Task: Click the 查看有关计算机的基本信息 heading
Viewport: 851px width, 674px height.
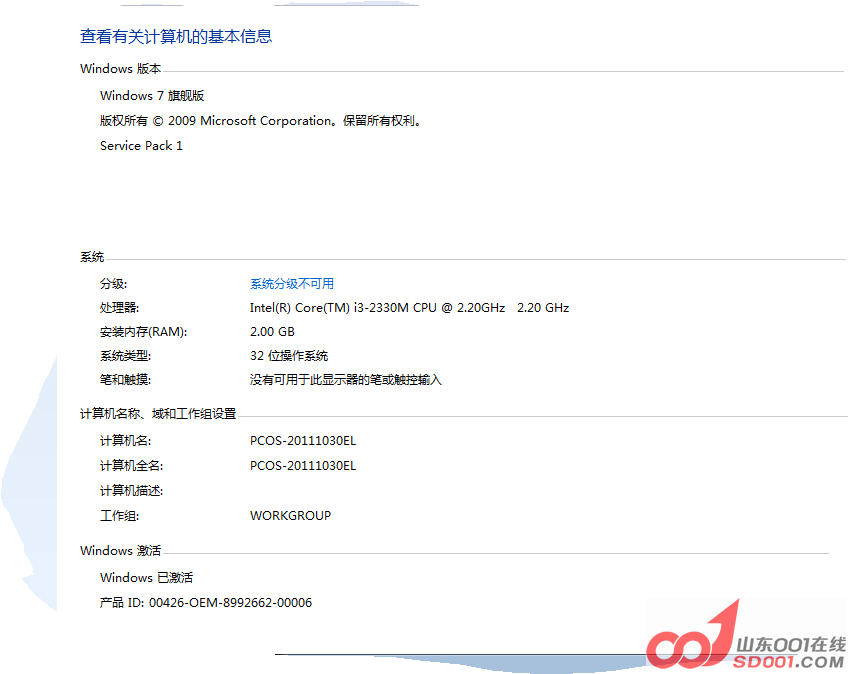Action: click(176, 37)
